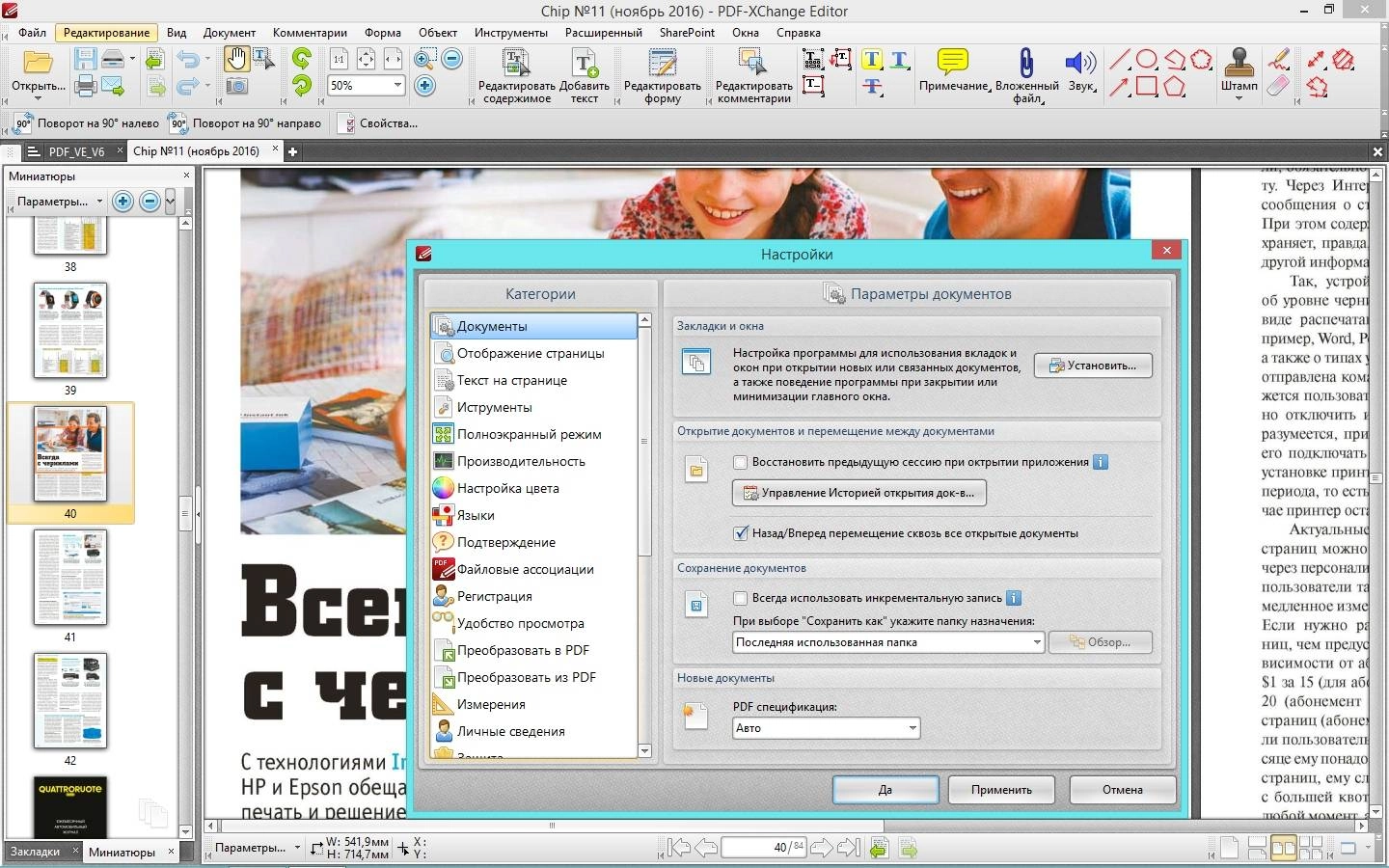Click the Да button
This screenshot has width=1389, height=868.
pyautogui.click(x=885, y=790)
